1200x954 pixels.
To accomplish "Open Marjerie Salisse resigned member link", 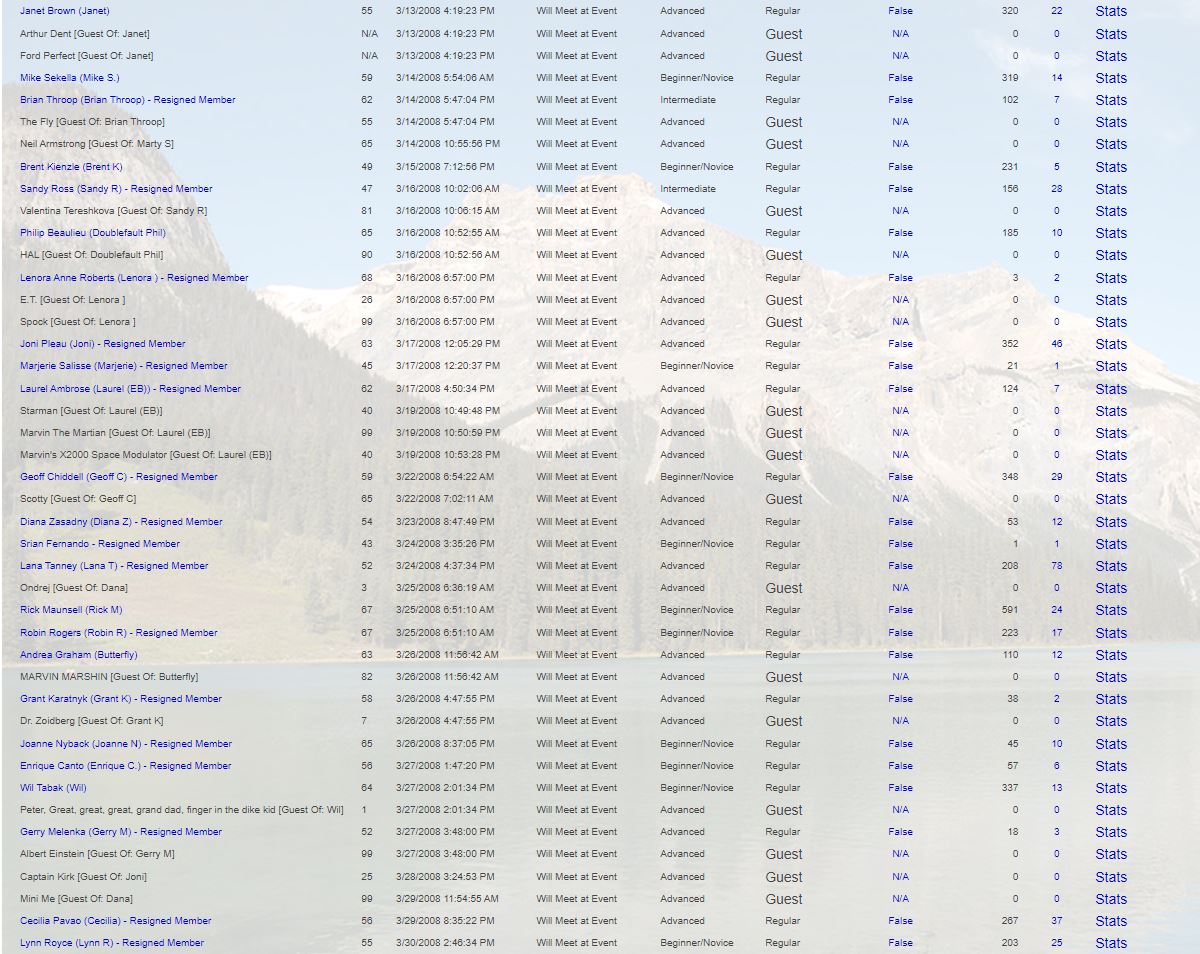I will (123, 366).
